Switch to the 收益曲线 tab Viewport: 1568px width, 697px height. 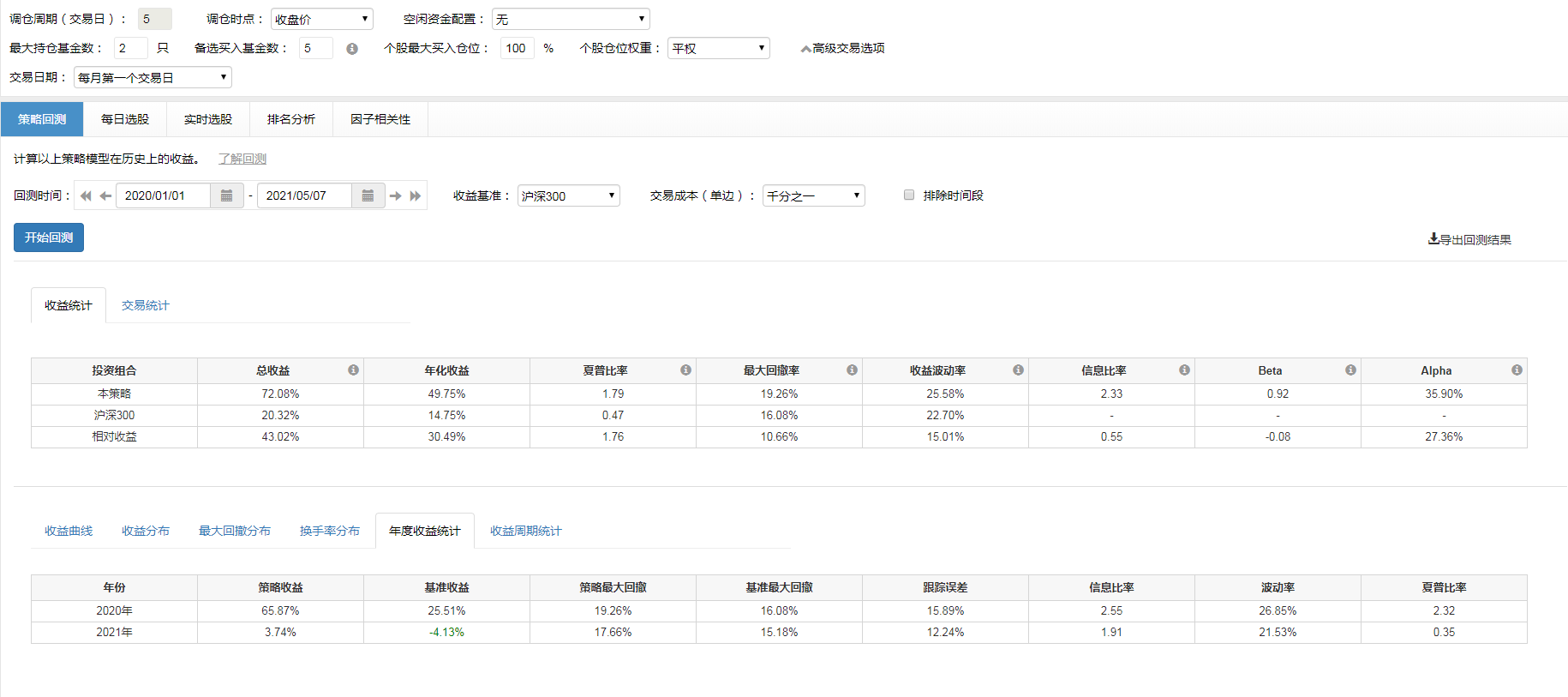pyautogui.click(x=69, y=531)
